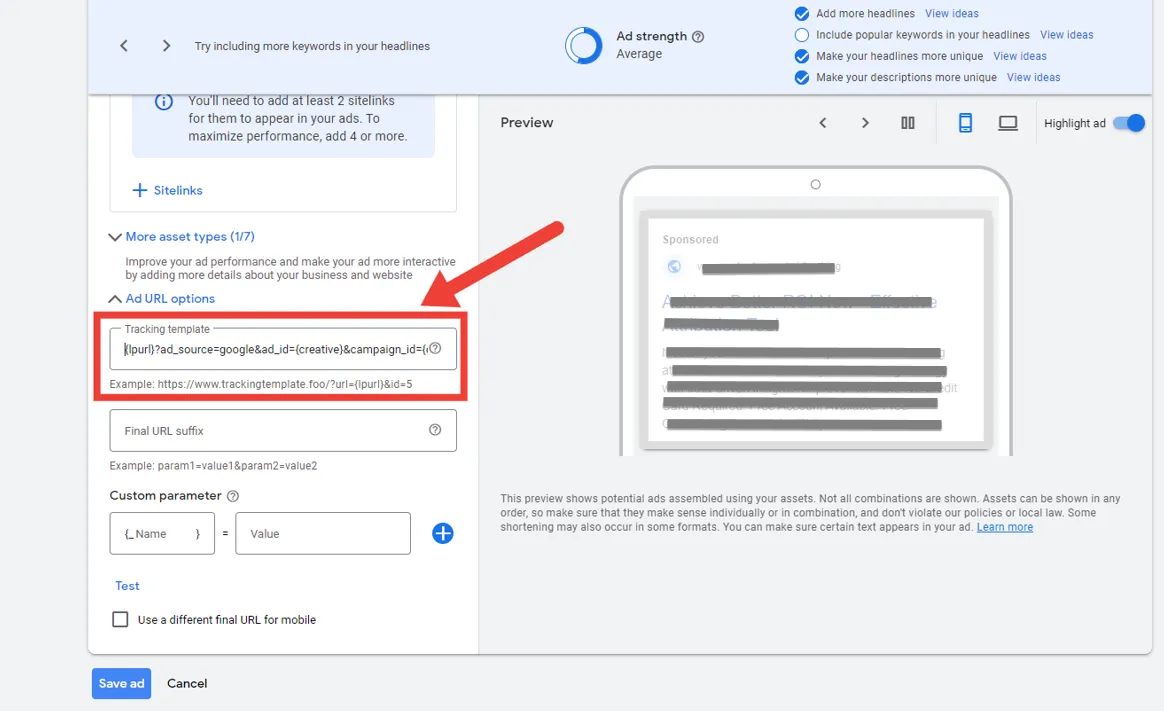Select mobile device preview
This screenshot has width=1164, height=711.
(x=965, y=123)
